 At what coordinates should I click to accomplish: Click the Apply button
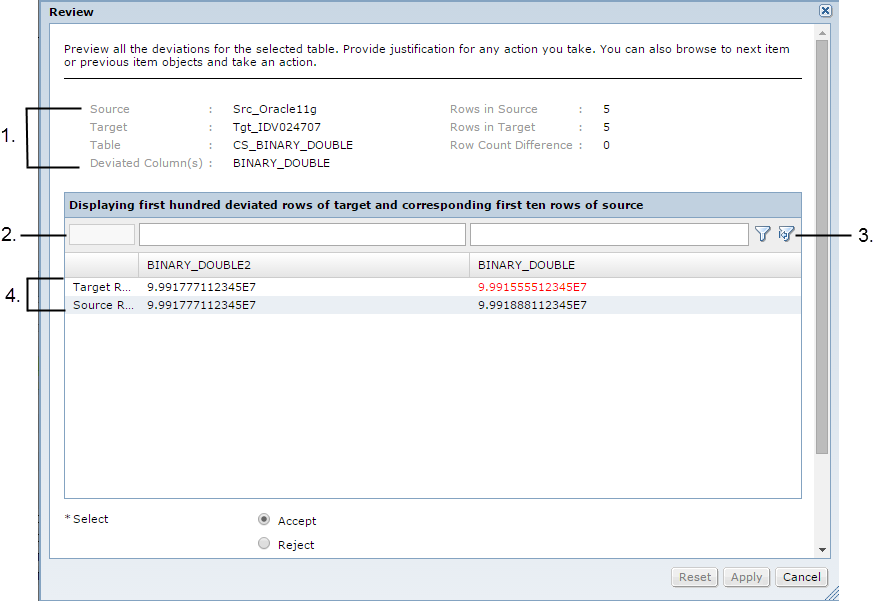coord(746,577)
